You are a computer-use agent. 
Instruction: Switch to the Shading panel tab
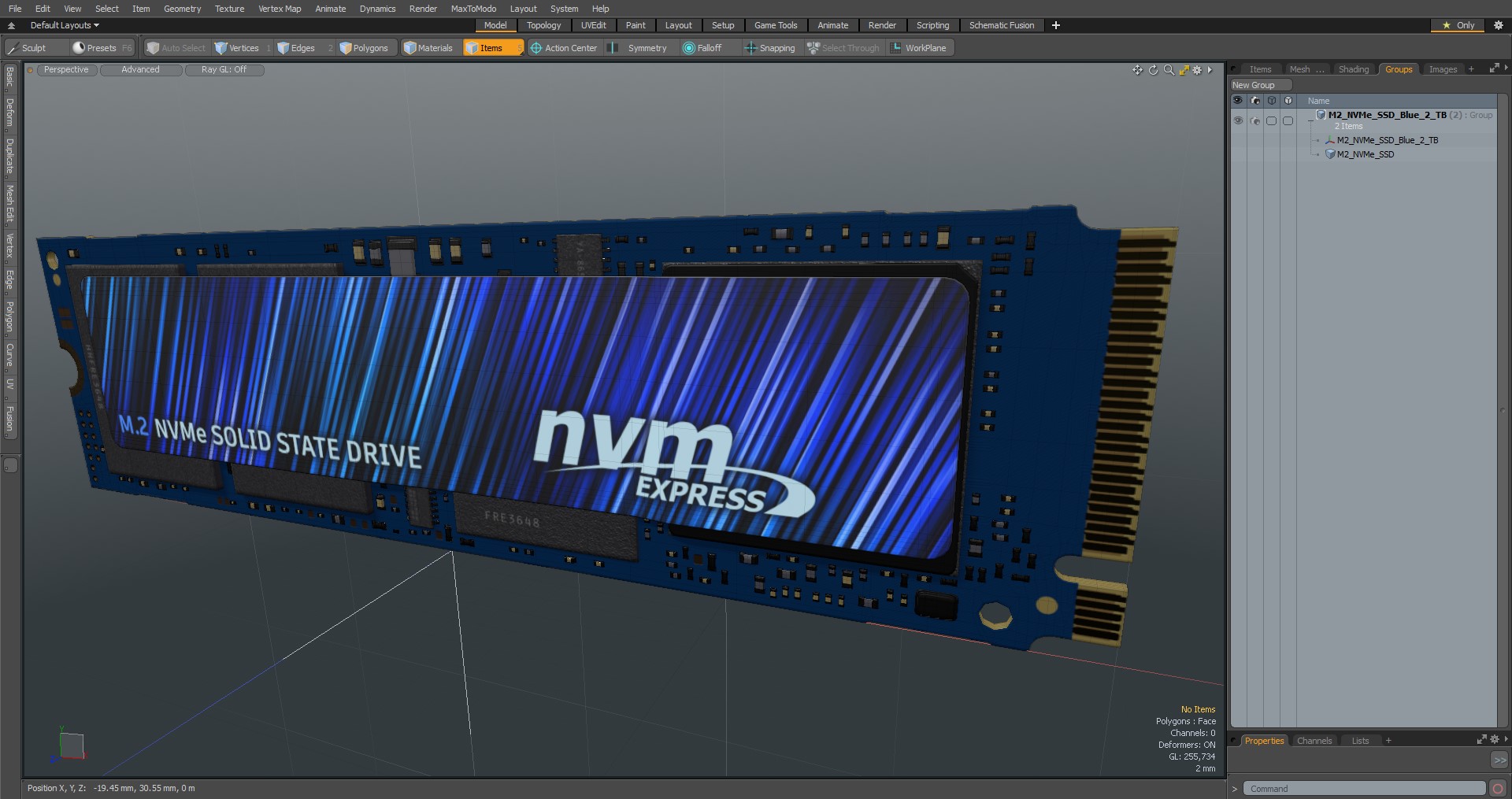click(1353, 69)
